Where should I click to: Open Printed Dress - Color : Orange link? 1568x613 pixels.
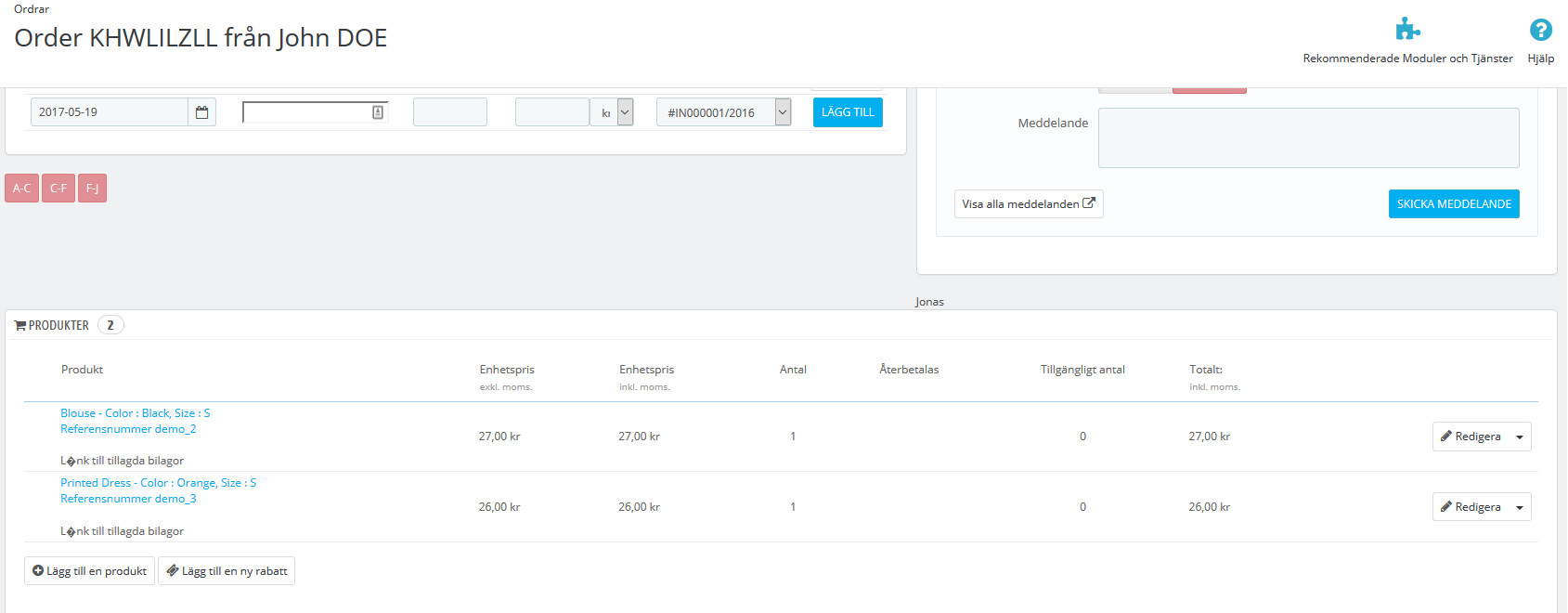click(159, 483)
